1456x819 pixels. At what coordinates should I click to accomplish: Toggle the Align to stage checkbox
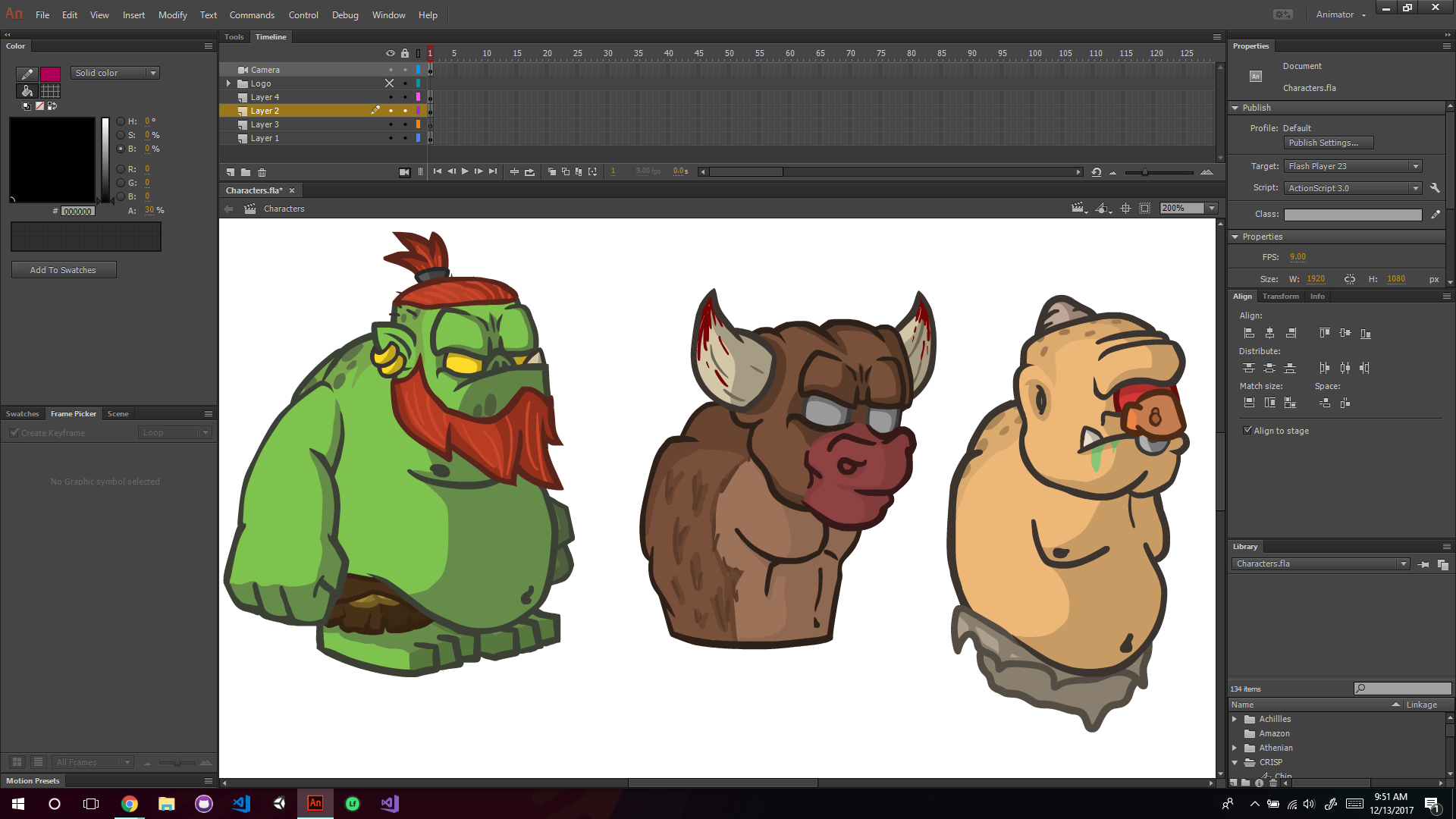coord(1247,431)
